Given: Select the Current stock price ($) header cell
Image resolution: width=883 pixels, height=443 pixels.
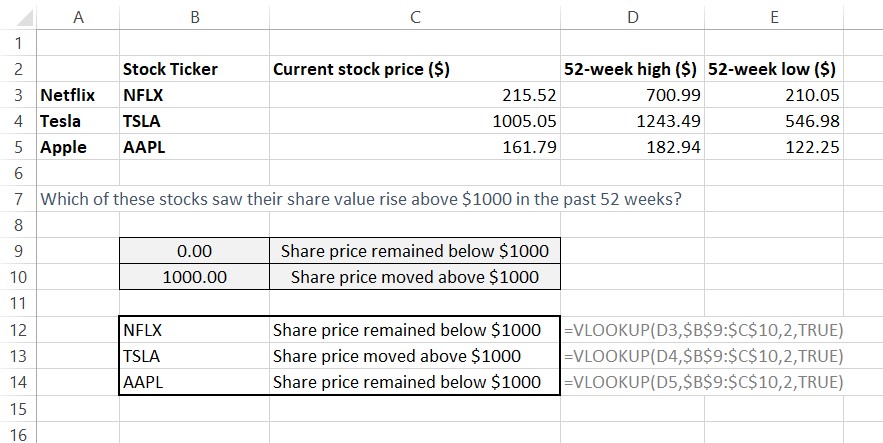Looking at the screenshot, I should [x=361, y=70].
